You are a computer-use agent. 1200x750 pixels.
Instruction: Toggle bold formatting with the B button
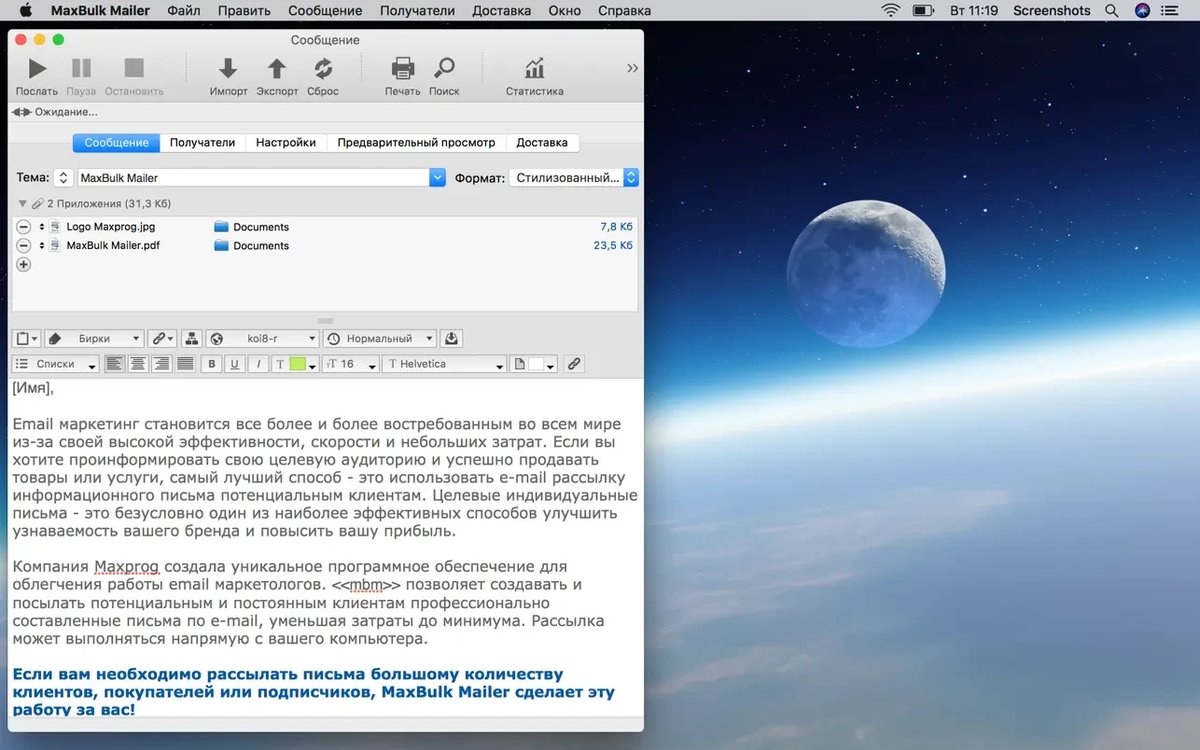tap(210, 363)
